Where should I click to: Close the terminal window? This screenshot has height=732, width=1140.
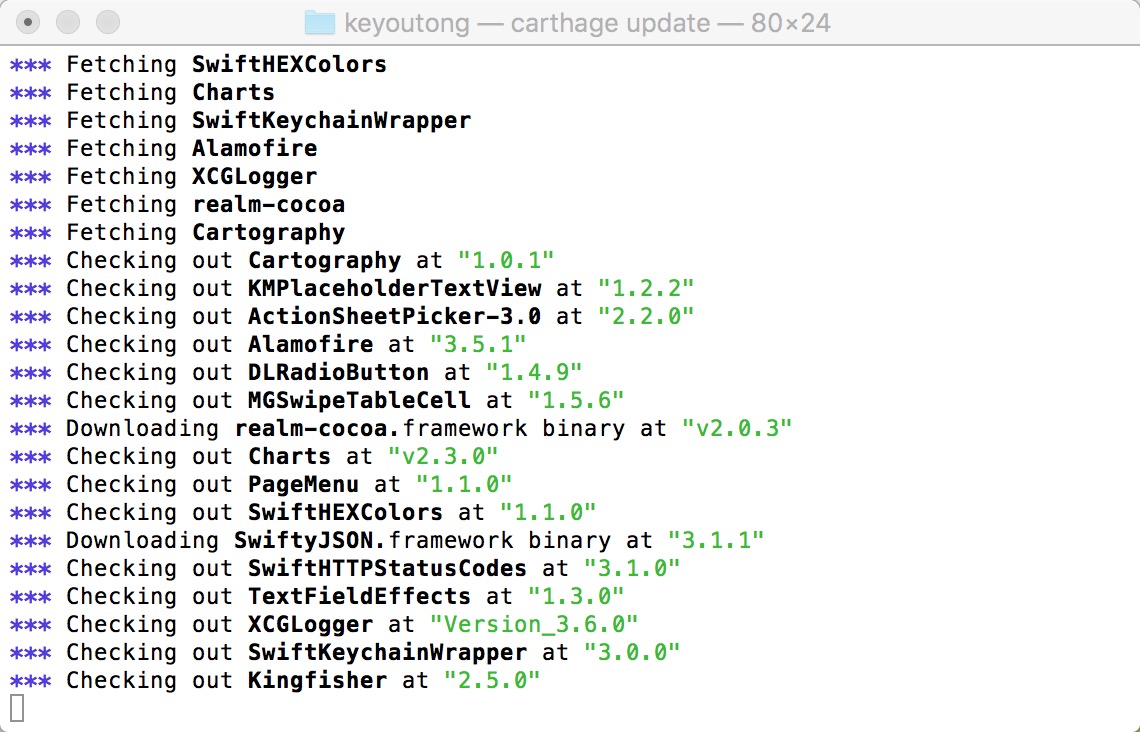pos(29,21)
